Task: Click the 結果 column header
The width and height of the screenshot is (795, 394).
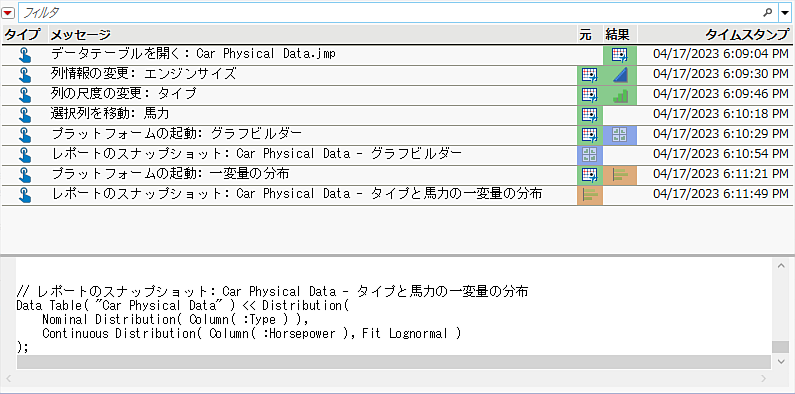Action: [617, 34]
